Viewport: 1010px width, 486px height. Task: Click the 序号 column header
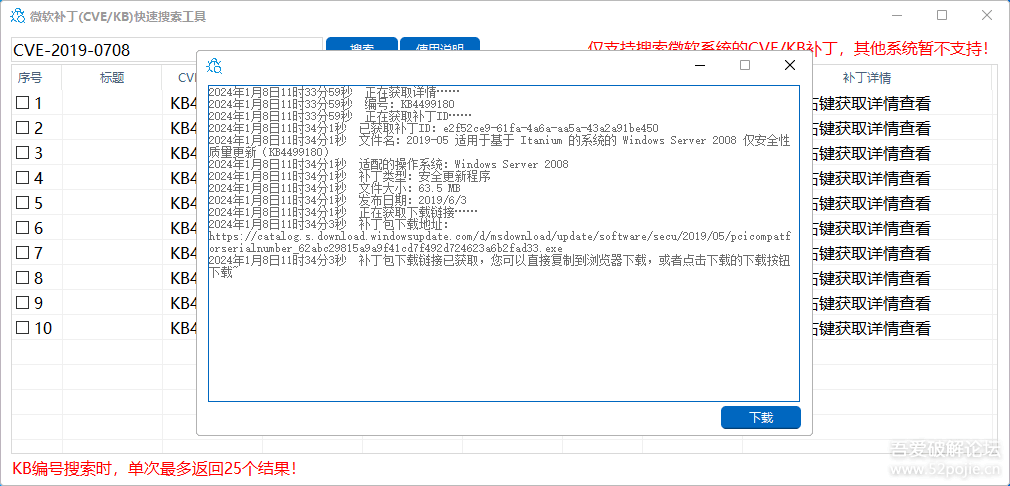pyautogui.click(x=30, y=78)
